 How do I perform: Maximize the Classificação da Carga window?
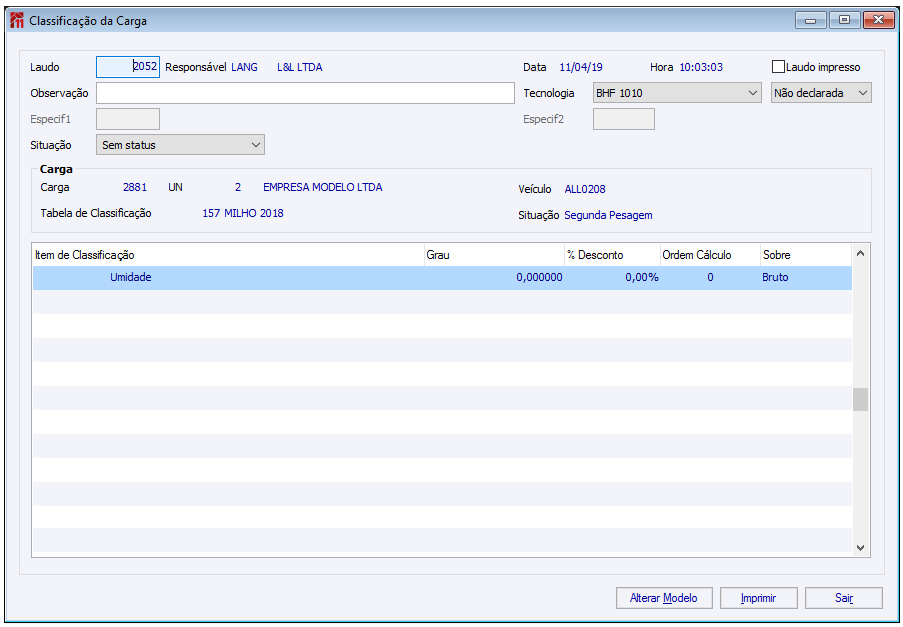pos(844,21)
